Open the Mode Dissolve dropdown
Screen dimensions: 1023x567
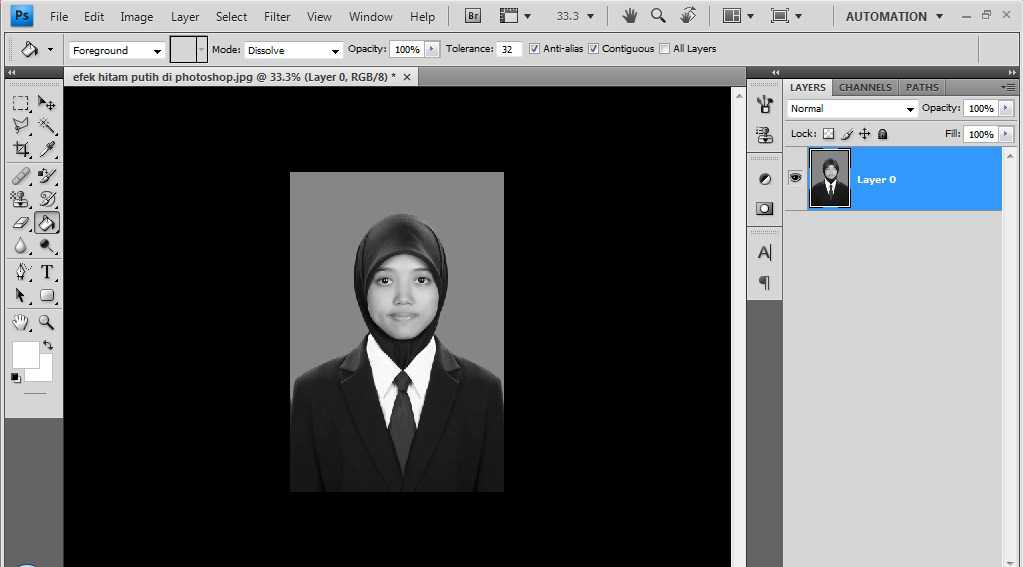click(293, 50)
